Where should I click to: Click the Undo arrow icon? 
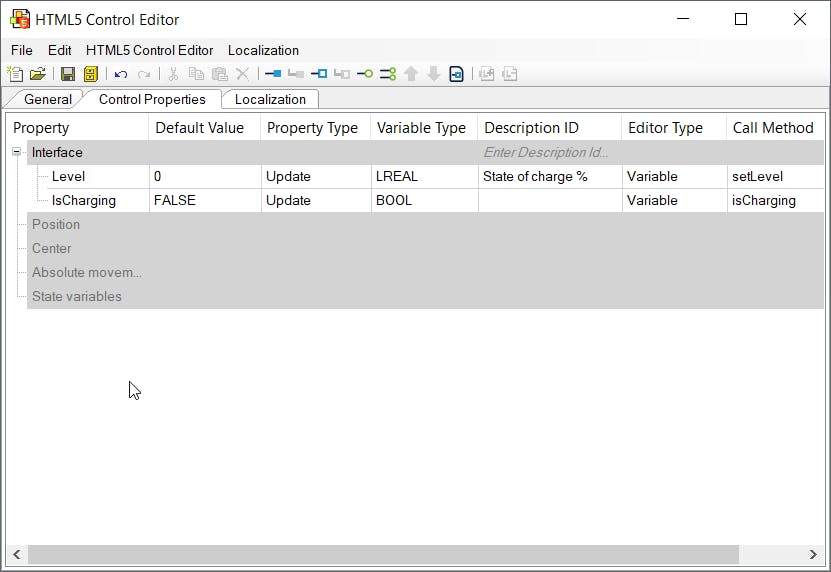coord(121,74)
